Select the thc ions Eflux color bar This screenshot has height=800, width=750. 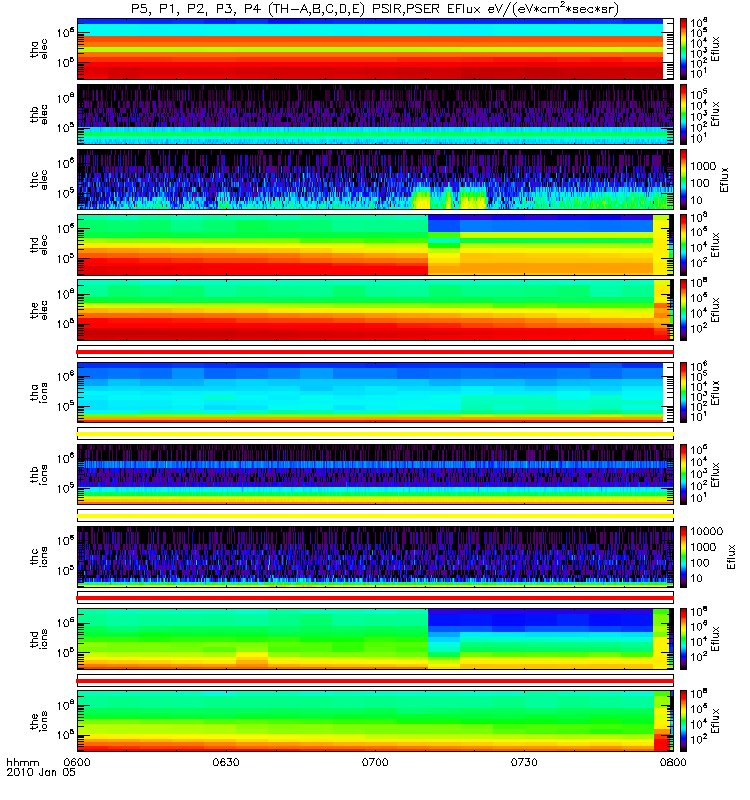683,557
